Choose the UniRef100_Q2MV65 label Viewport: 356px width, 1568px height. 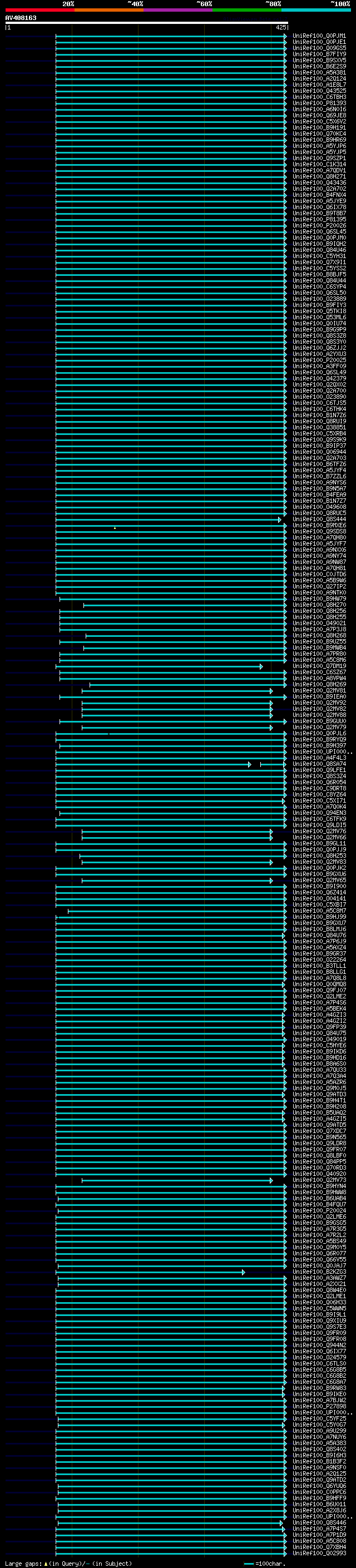click(319, 880)
